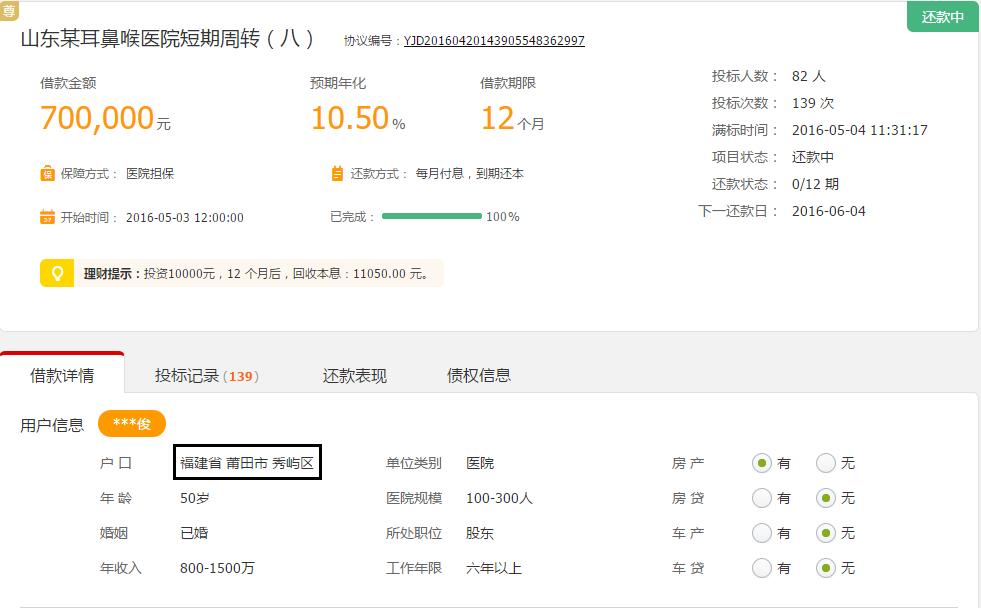
Task: Click the highlighted 户口 location box
Action: point(246,462)
